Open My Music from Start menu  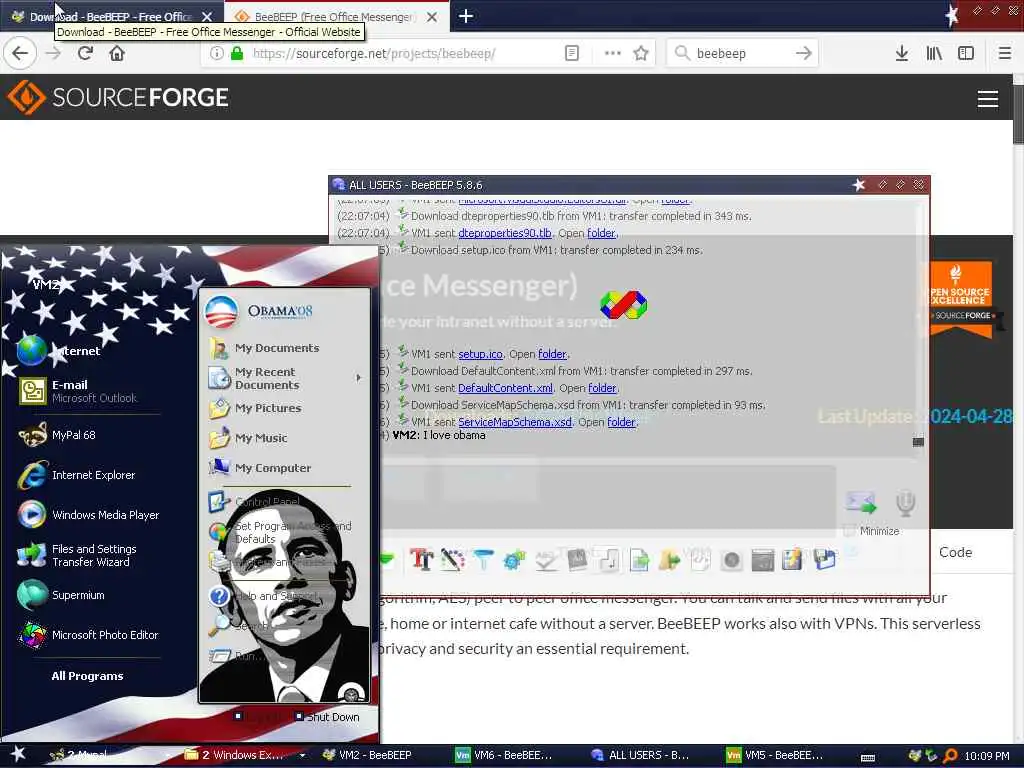click(x=261, y=438)
